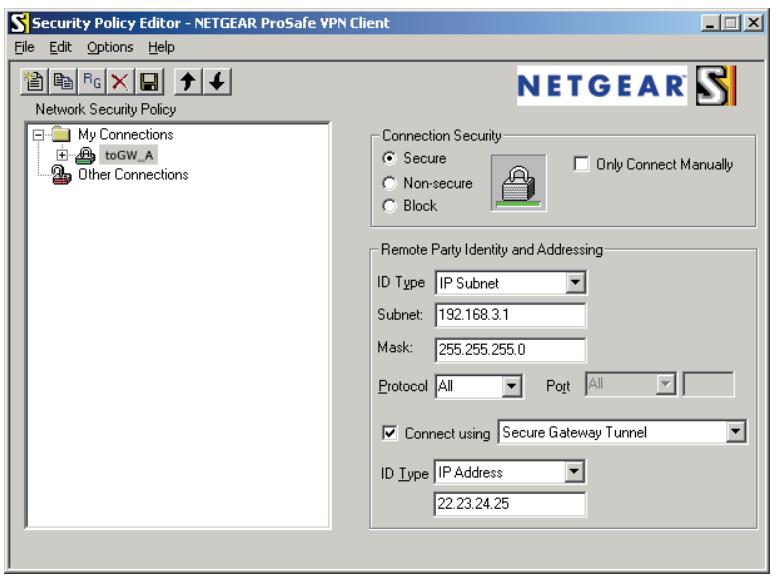Uncheck the Connect using checkbox
The image size is (775, 578).
(389, 433)
